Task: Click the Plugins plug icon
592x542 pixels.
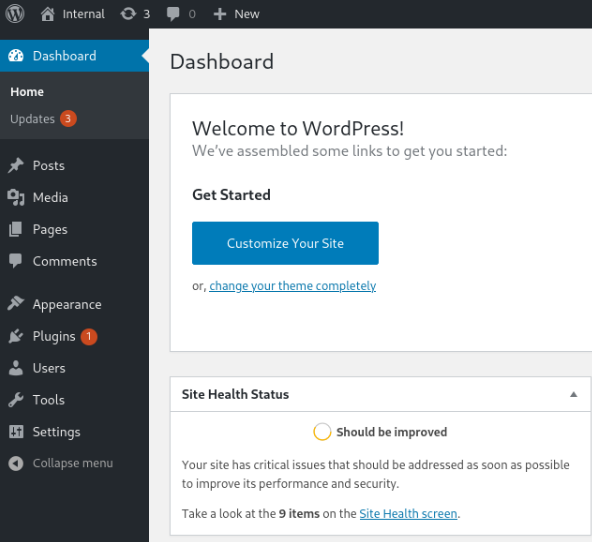Action: point(16,336)
